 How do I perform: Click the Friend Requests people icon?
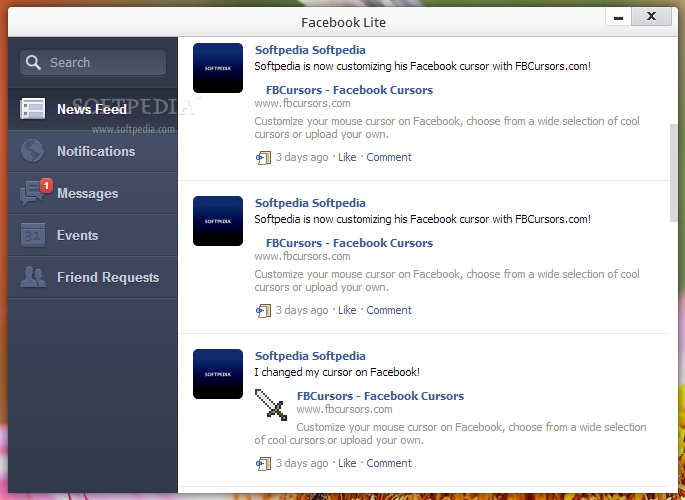32,277
